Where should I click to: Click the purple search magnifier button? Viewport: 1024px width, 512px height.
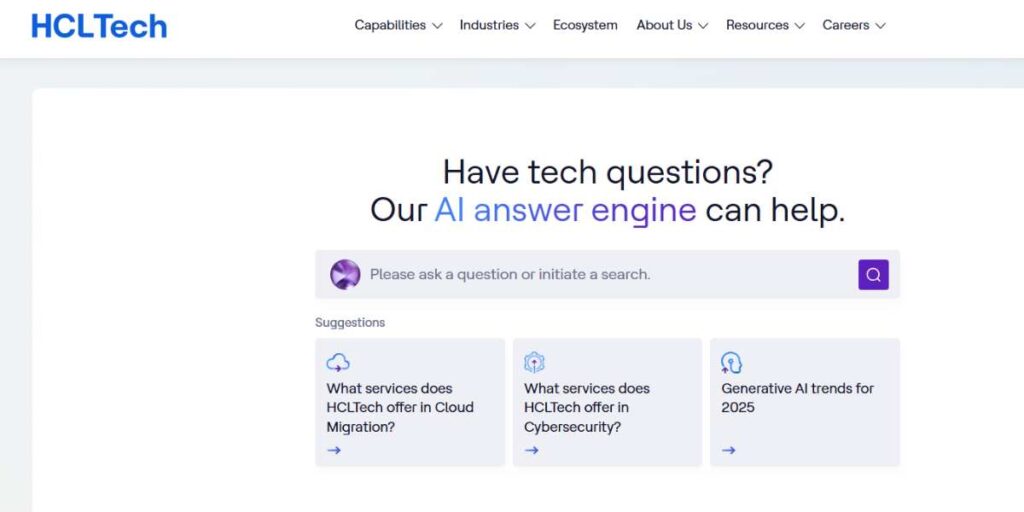(x=873, y=274)
